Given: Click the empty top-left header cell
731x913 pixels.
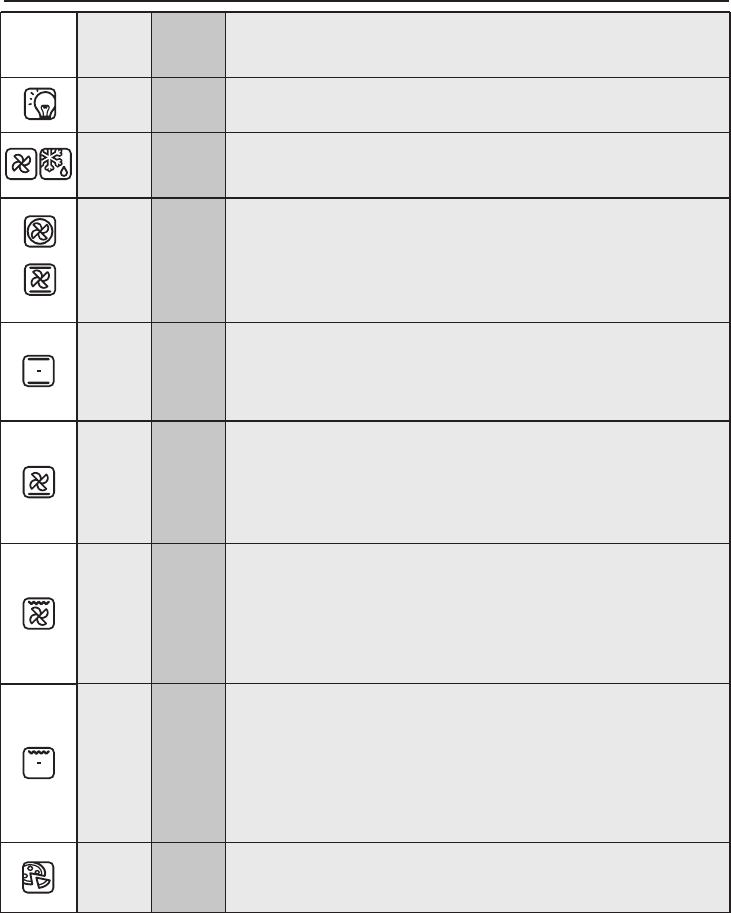Looking at the screenshot, I should [39, 44].
